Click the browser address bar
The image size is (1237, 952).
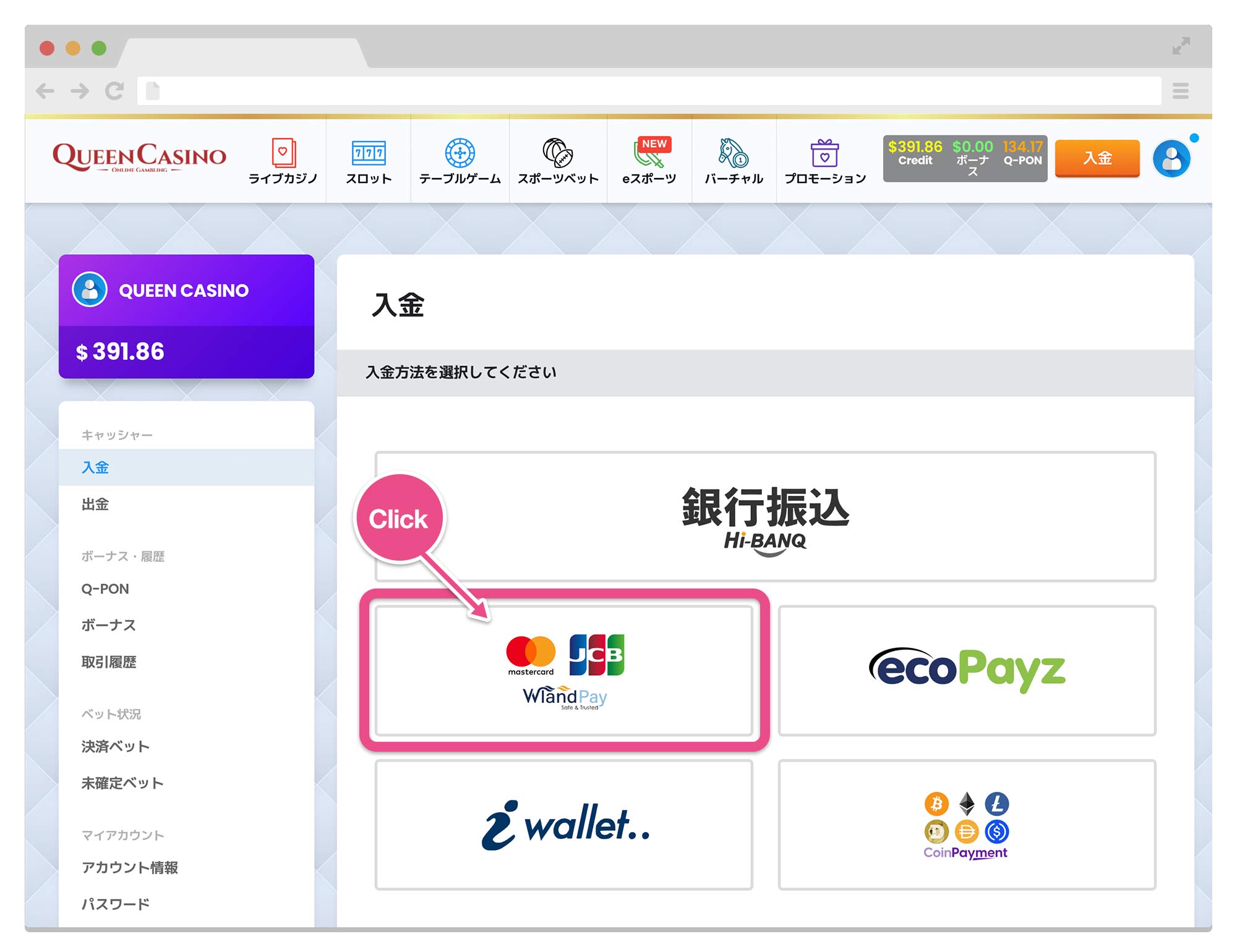pos(649,91)
